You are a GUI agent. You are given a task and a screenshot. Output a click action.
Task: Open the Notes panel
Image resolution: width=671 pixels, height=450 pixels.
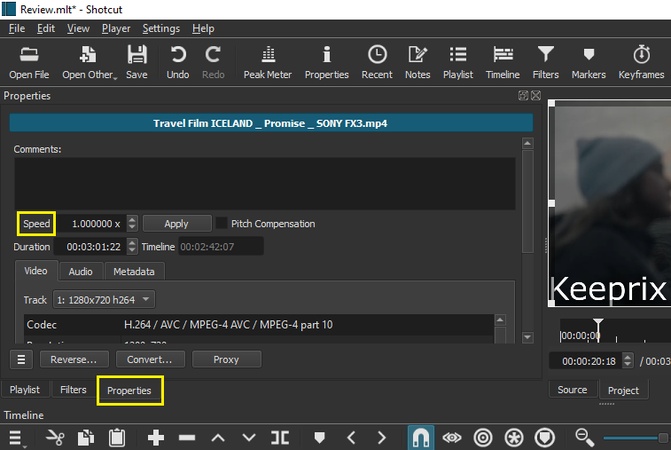pos(418,62)
